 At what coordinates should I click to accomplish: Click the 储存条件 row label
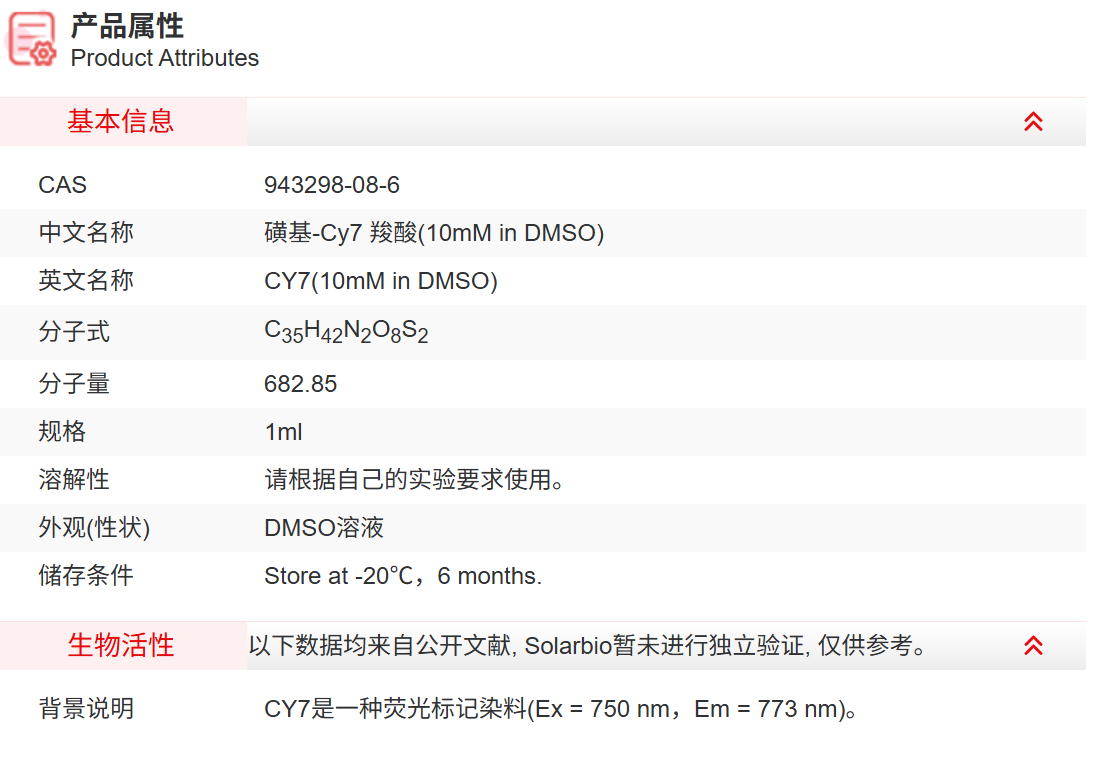point(86,576)
